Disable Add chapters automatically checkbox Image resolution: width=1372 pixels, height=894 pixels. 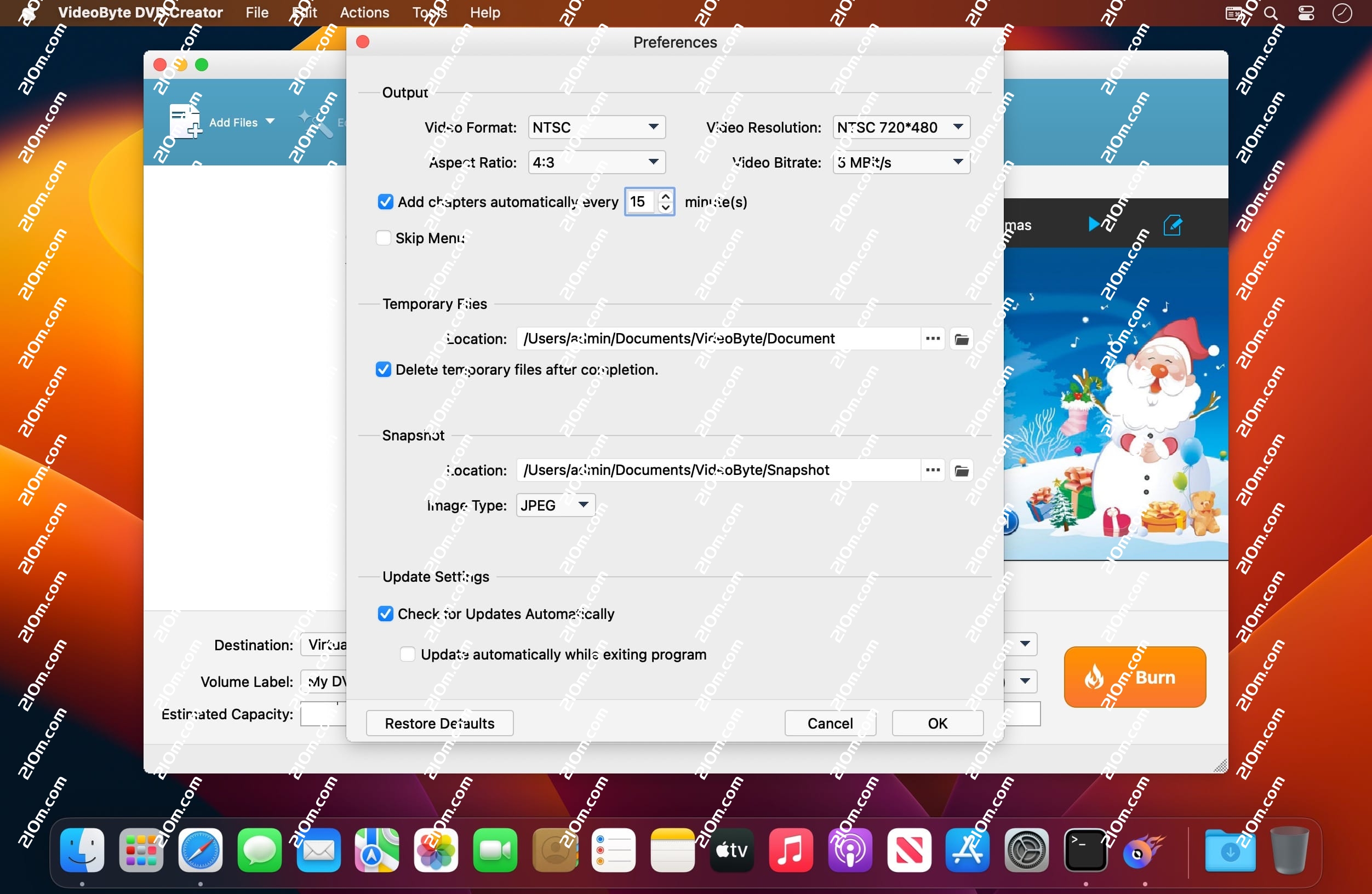385,202
